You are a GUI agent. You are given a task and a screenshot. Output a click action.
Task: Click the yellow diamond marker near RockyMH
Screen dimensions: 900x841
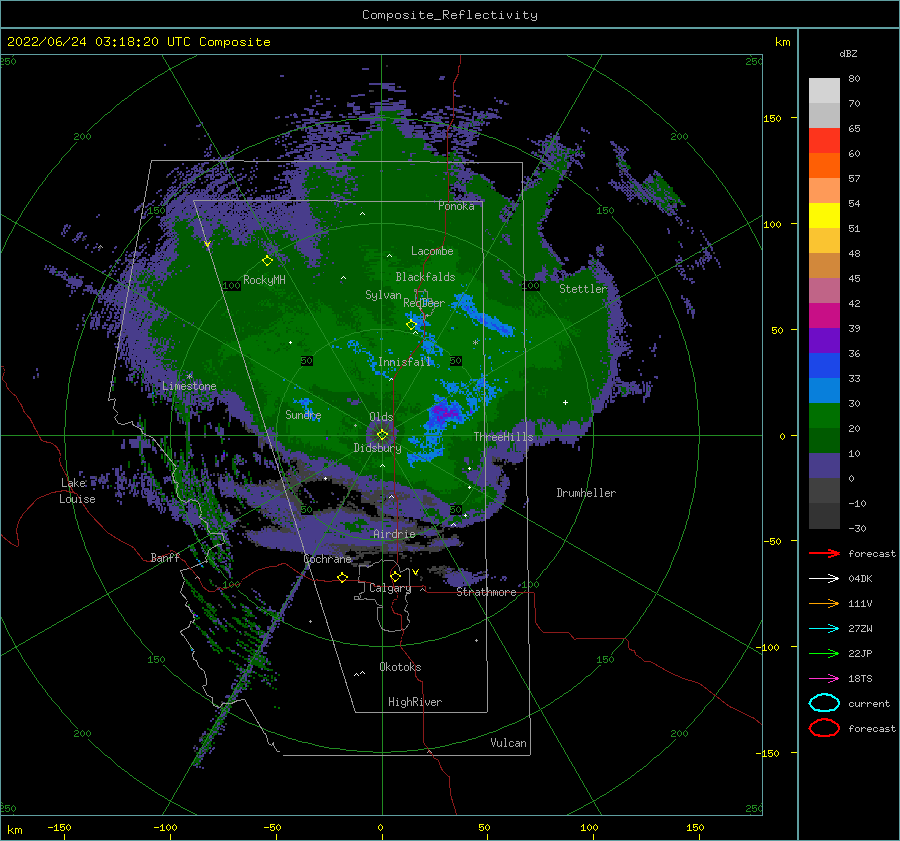click(267, 261)
